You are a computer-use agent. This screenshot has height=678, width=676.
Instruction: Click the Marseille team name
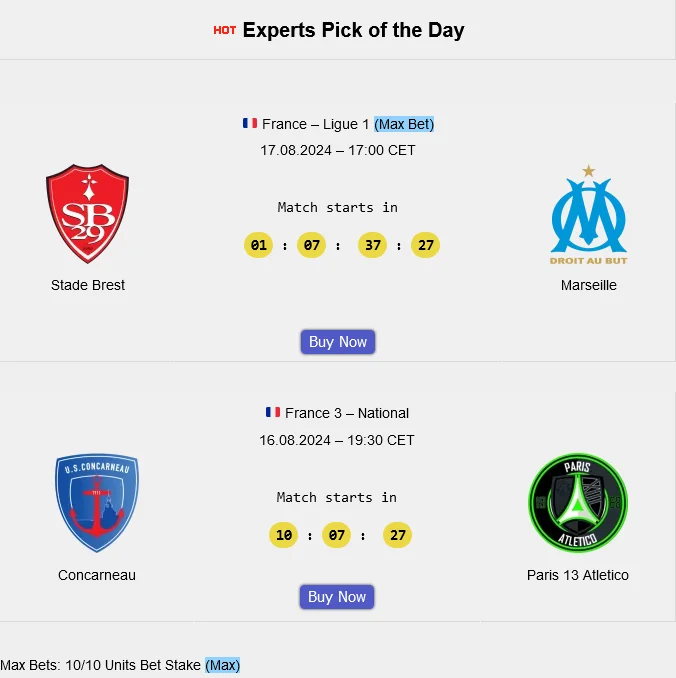(589, 285)
